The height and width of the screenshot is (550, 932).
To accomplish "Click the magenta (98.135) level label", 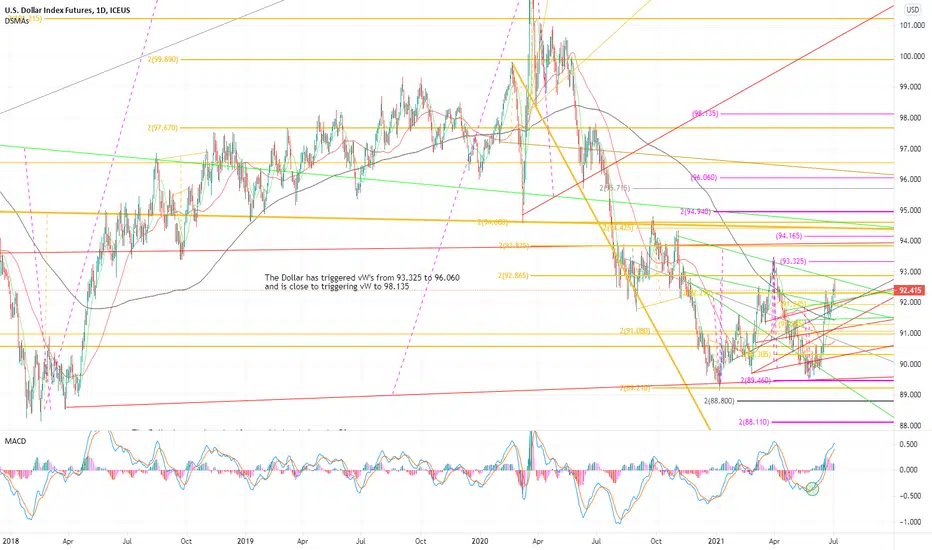I will (705, 113).
